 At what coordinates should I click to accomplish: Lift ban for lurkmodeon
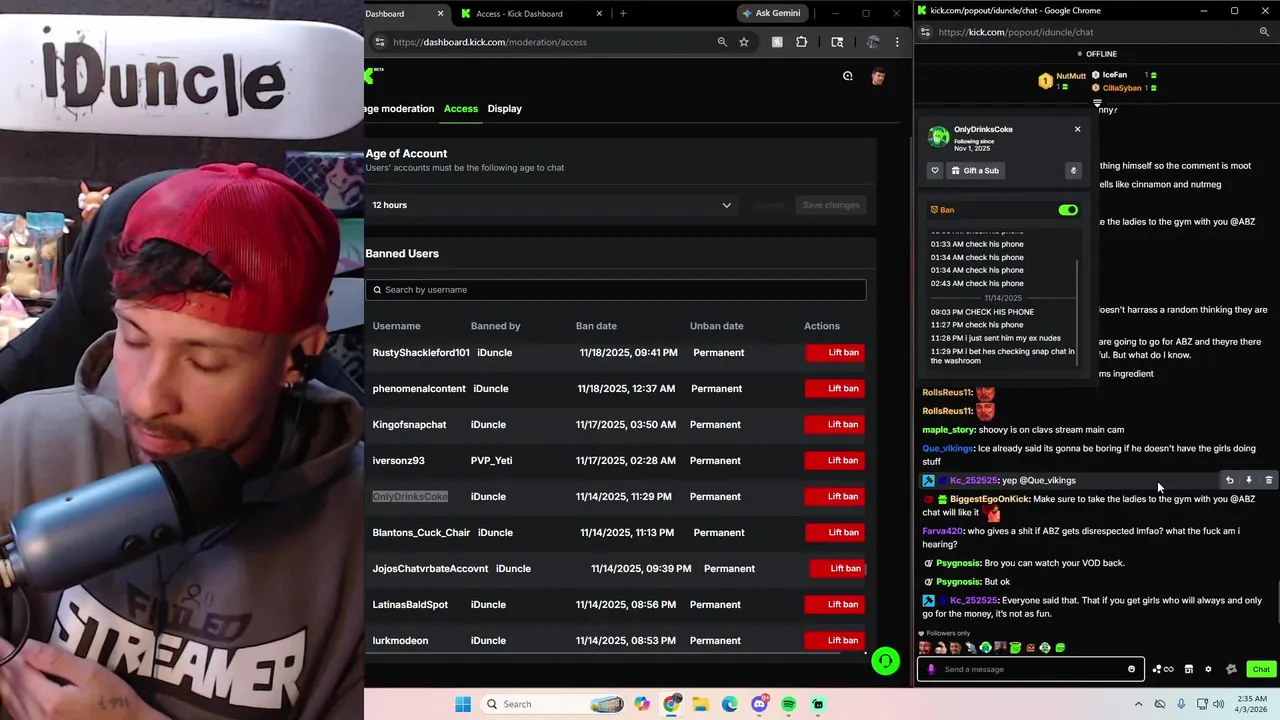pos(835,640)
